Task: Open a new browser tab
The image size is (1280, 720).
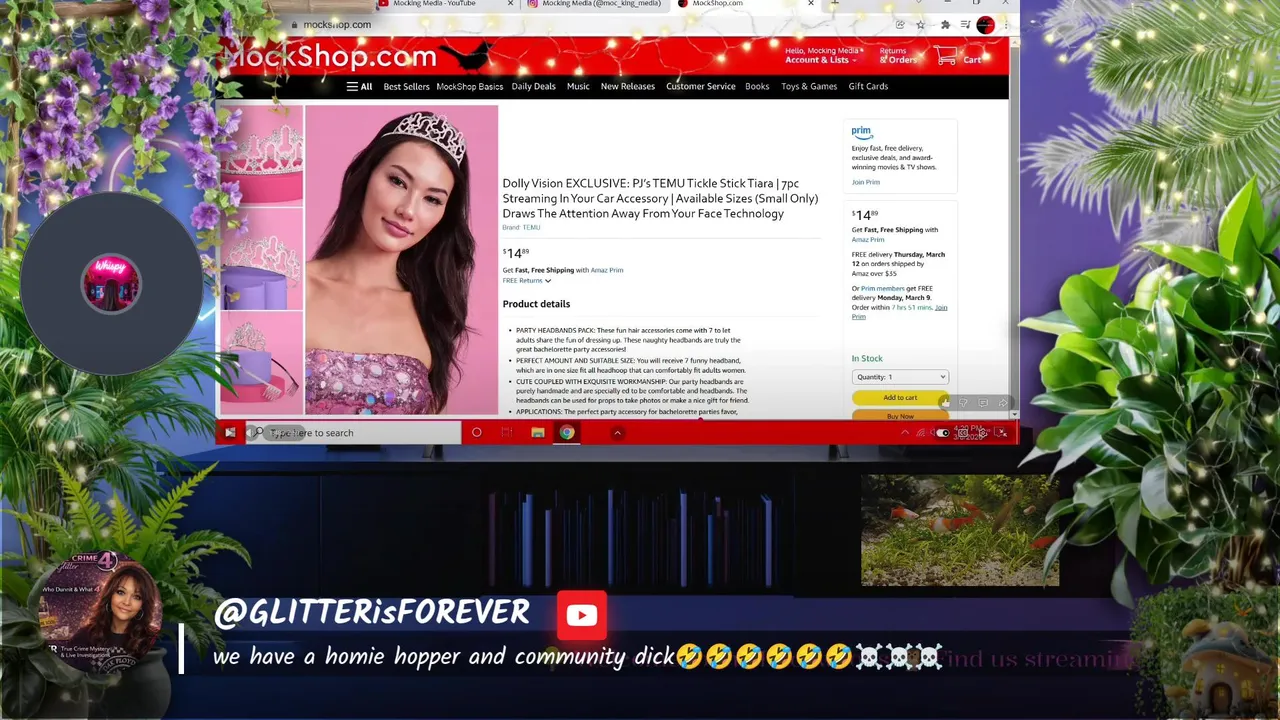Action: (835, 4)
